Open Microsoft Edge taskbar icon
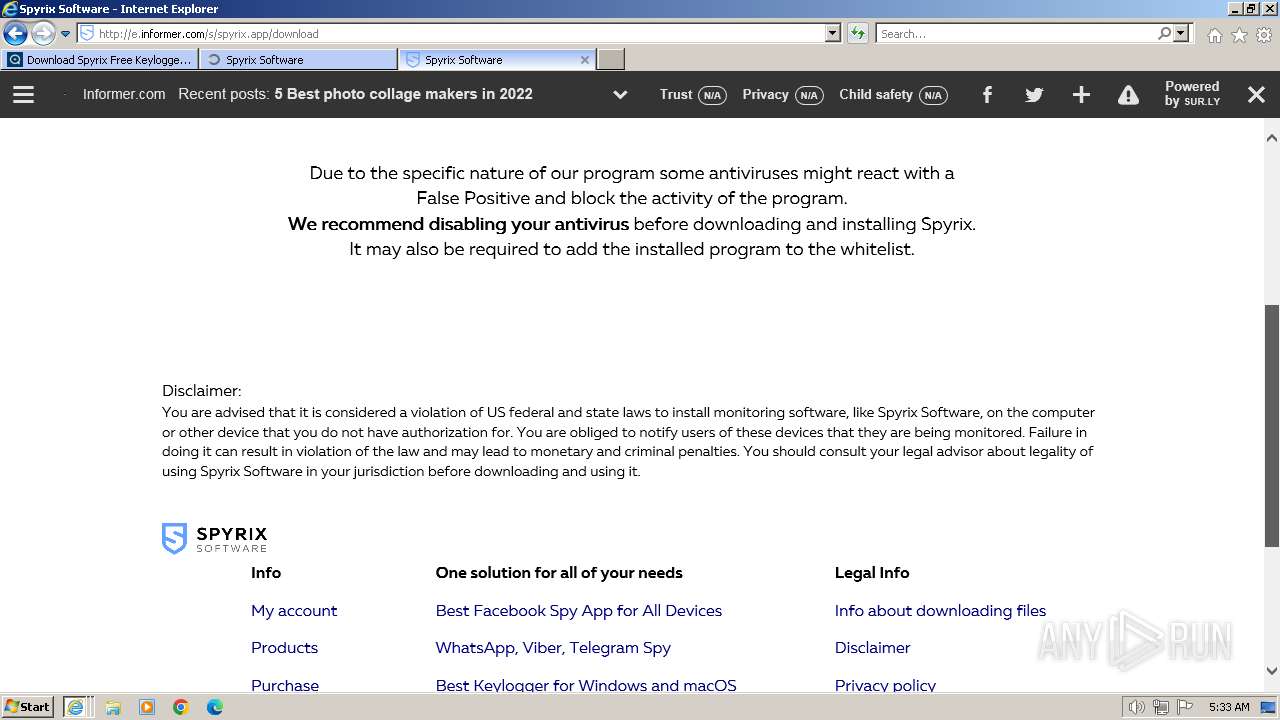The width and height of the screenshot is (1280, 720). (215, 707)
